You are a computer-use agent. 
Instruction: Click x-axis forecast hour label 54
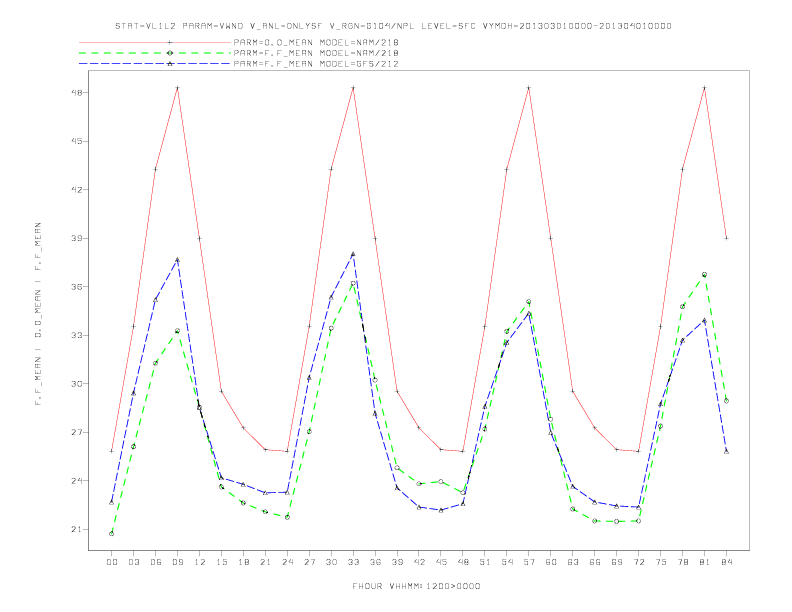(x=507, y=562)
